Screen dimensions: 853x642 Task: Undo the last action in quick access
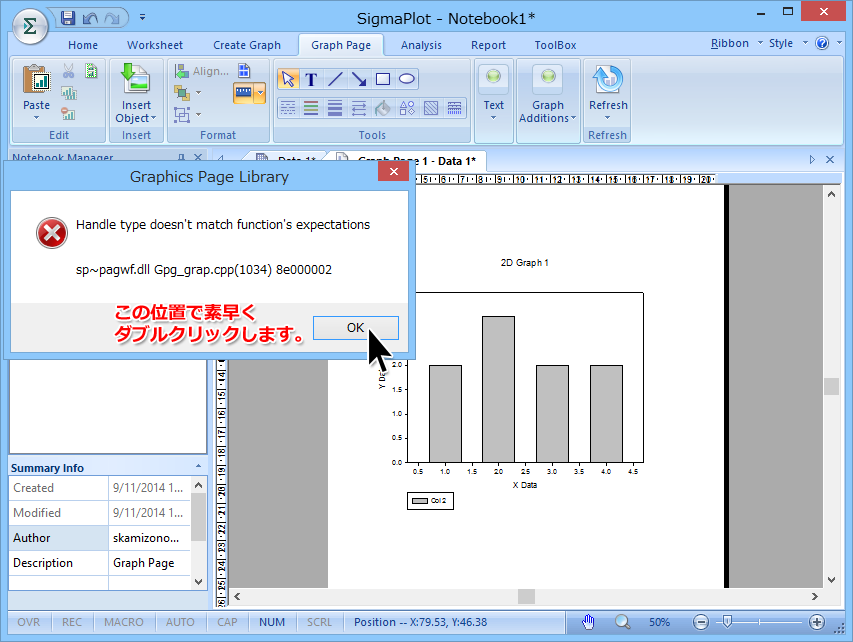coord(90,18)
